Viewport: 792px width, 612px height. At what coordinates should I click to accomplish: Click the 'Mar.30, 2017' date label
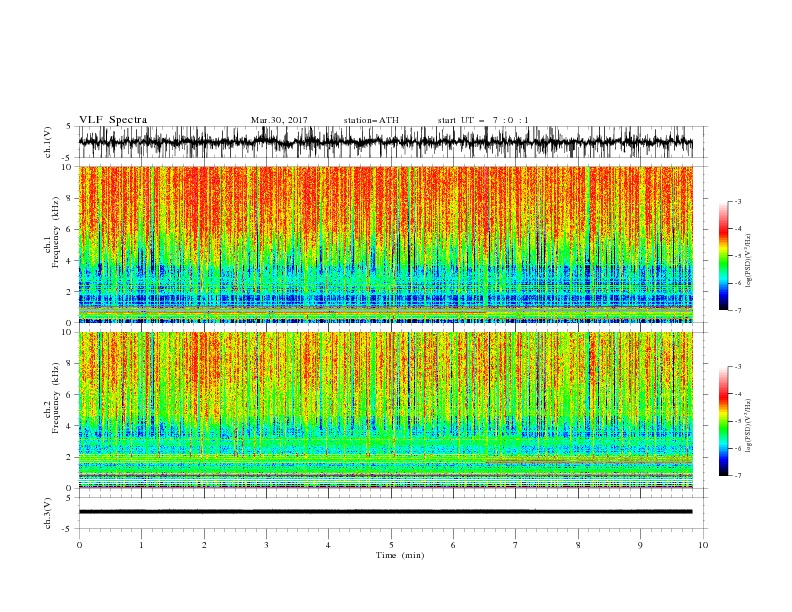click(279, 120)
